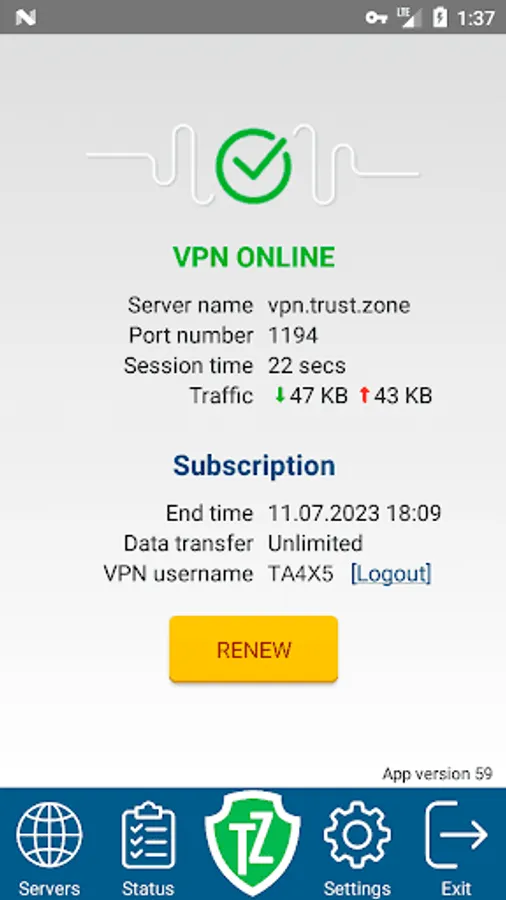Tap the green checkmark connection icon

253,166
